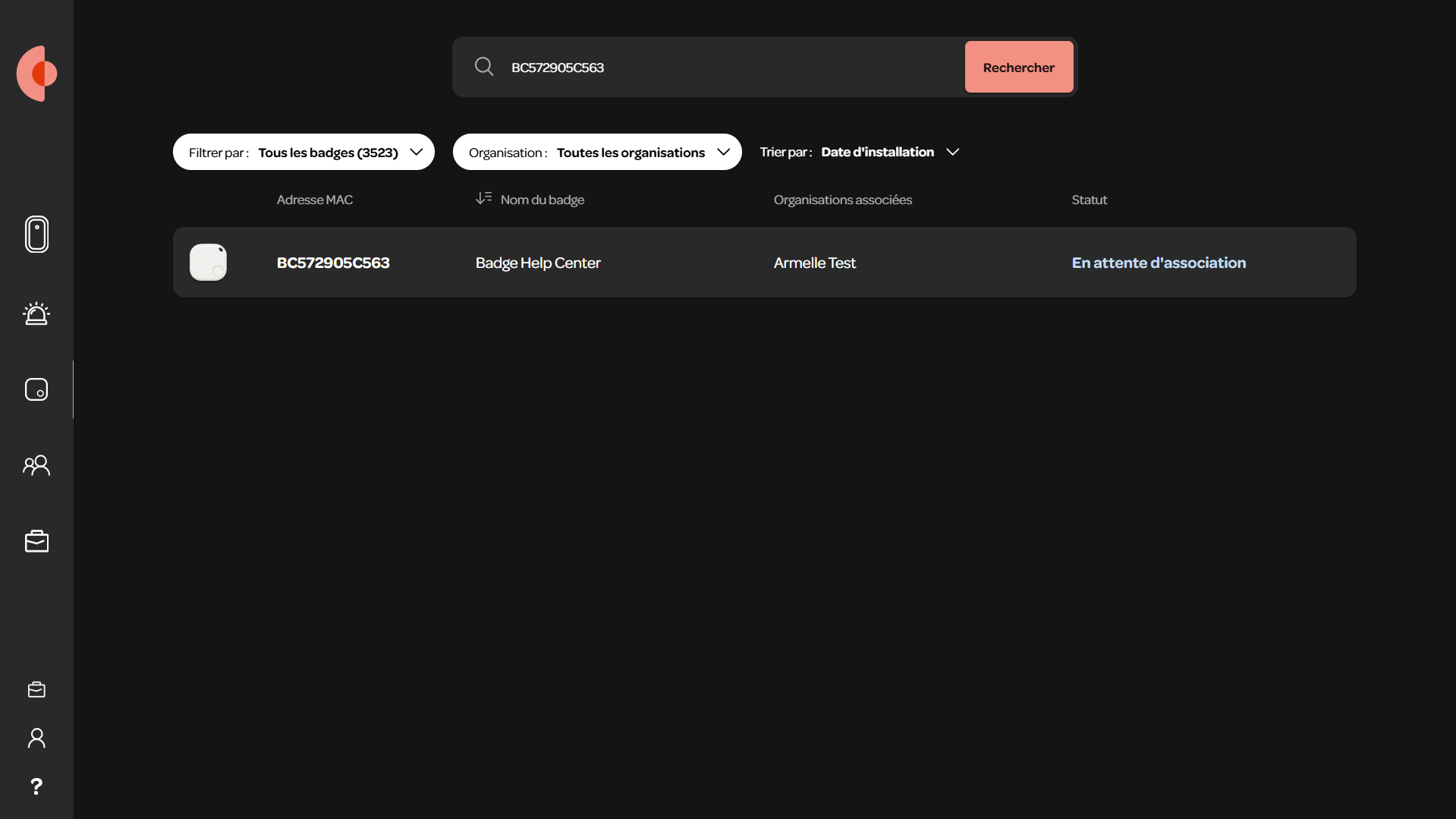1456x819 pixels.
Task: Click the Statut column header
Action: (x=1090, y=200)
